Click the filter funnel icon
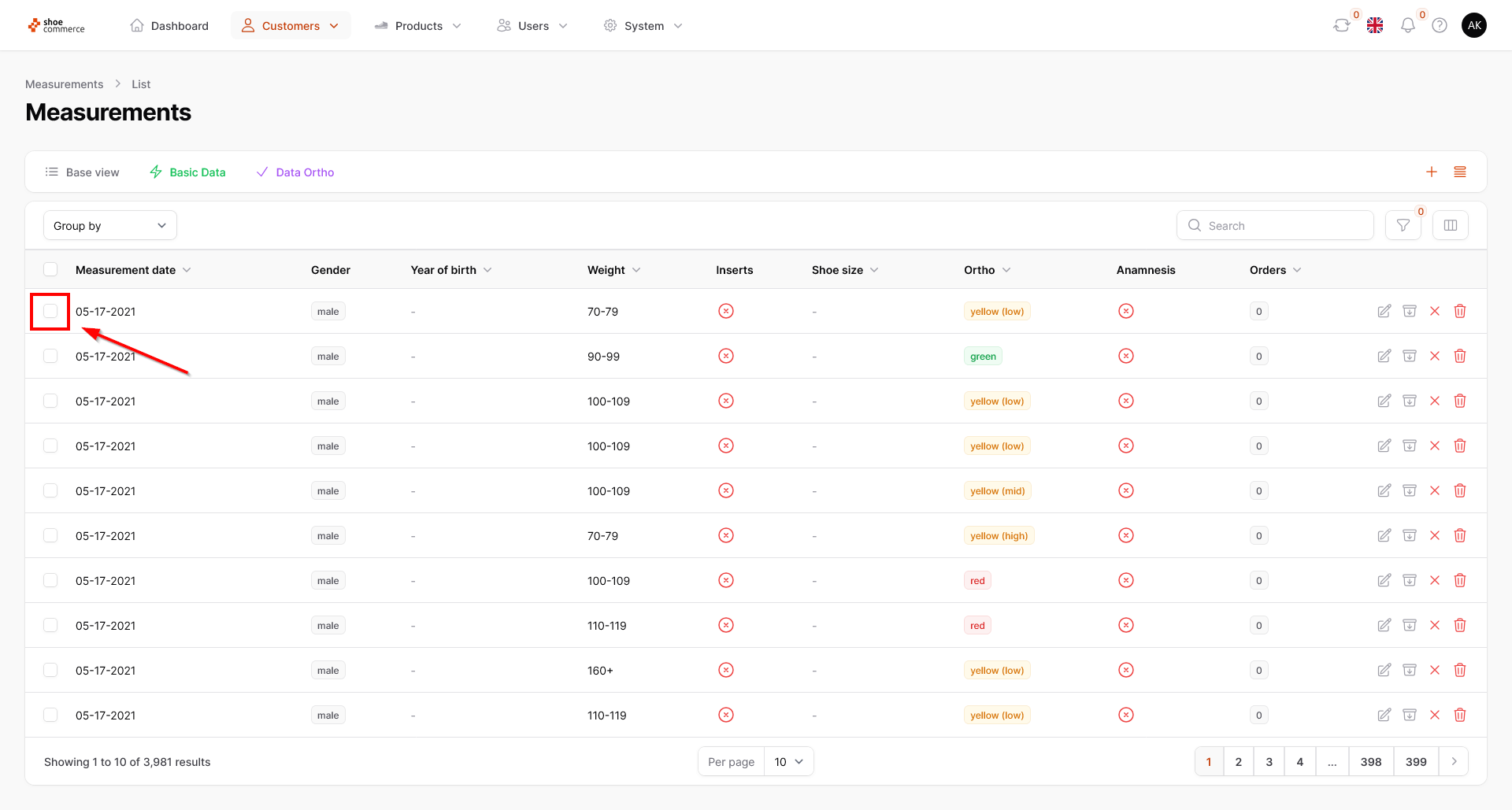Viewport: 1512px width, 810px height. tap(1403, 226)
